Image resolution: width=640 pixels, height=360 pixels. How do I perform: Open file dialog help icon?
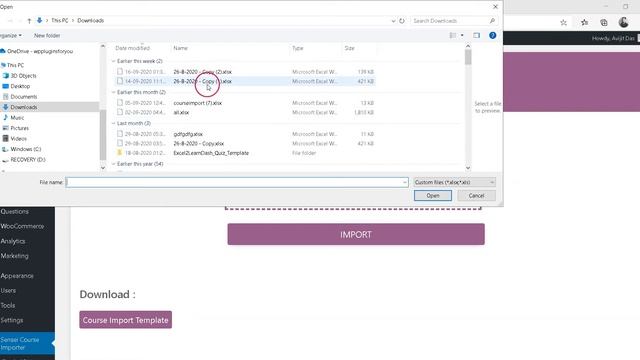point(493,36)
